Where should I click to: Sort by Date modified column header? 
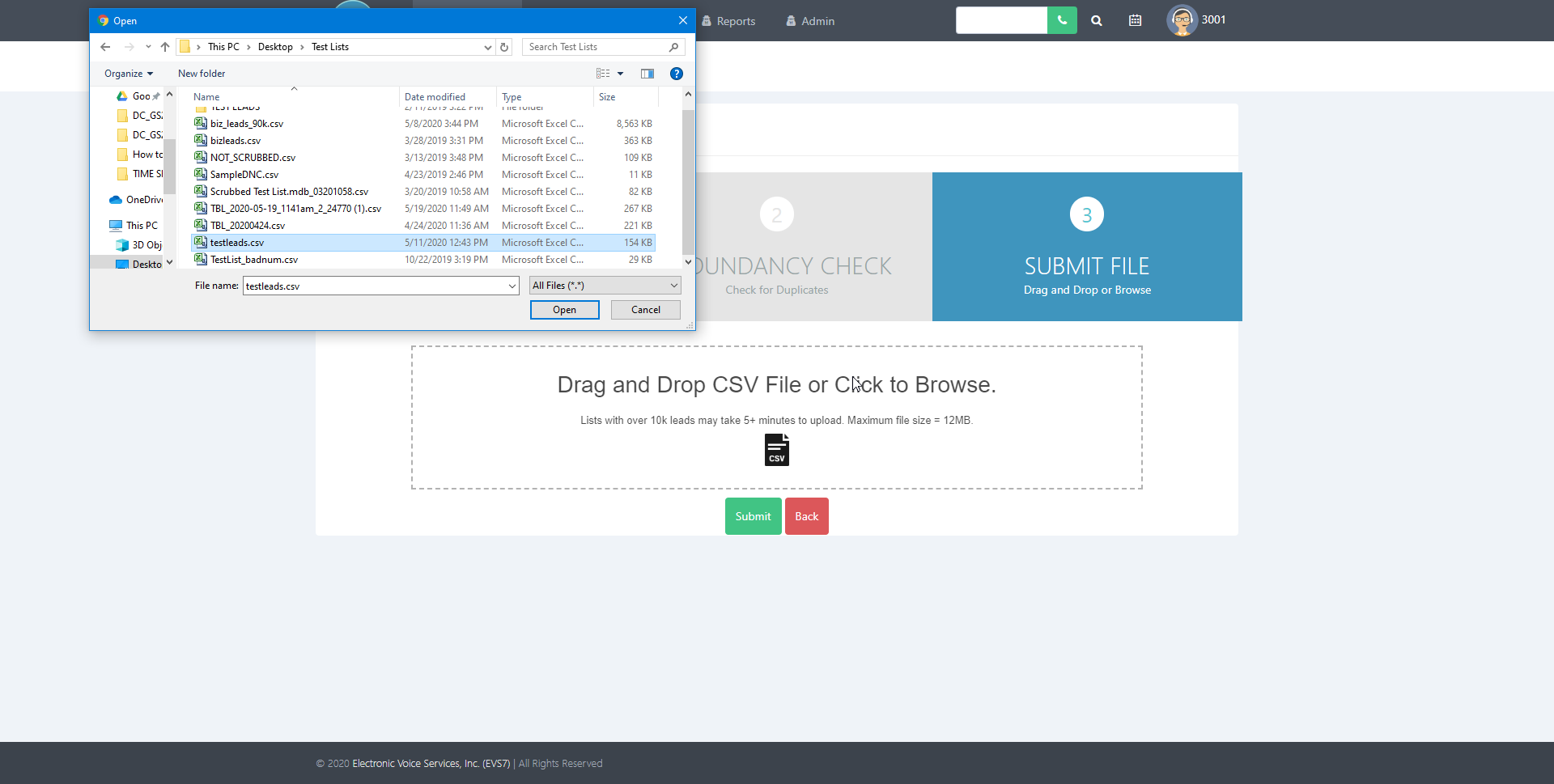tap(448, 96)
